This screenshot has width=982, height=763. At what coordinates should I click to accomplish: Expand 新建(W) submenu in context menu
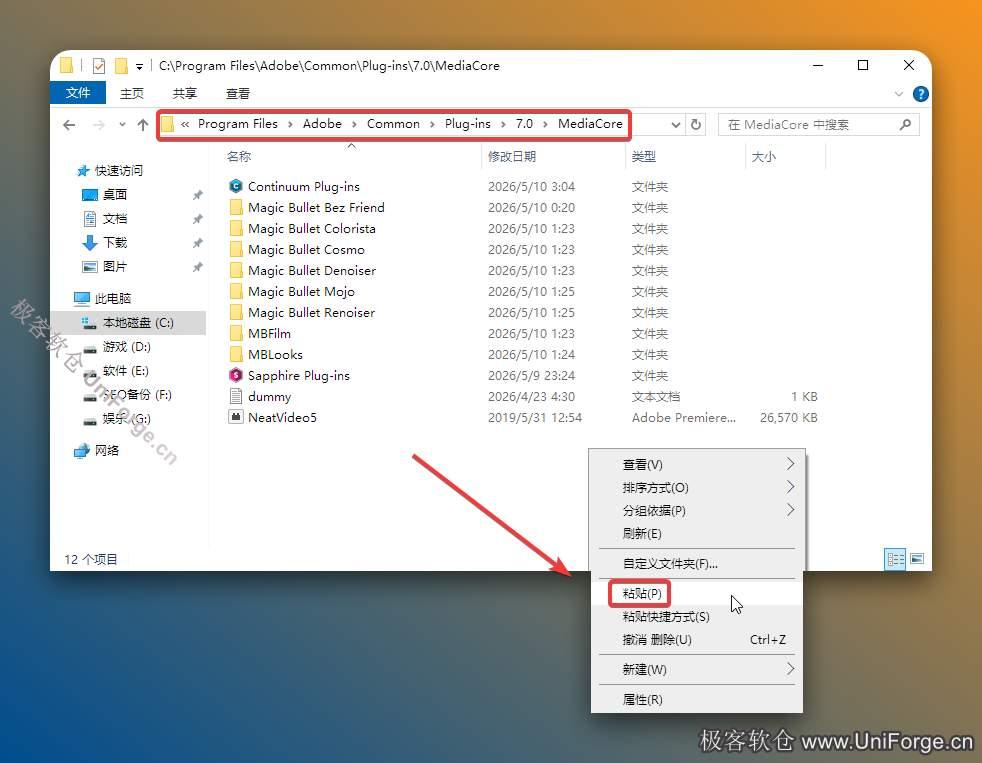point(791,669)
